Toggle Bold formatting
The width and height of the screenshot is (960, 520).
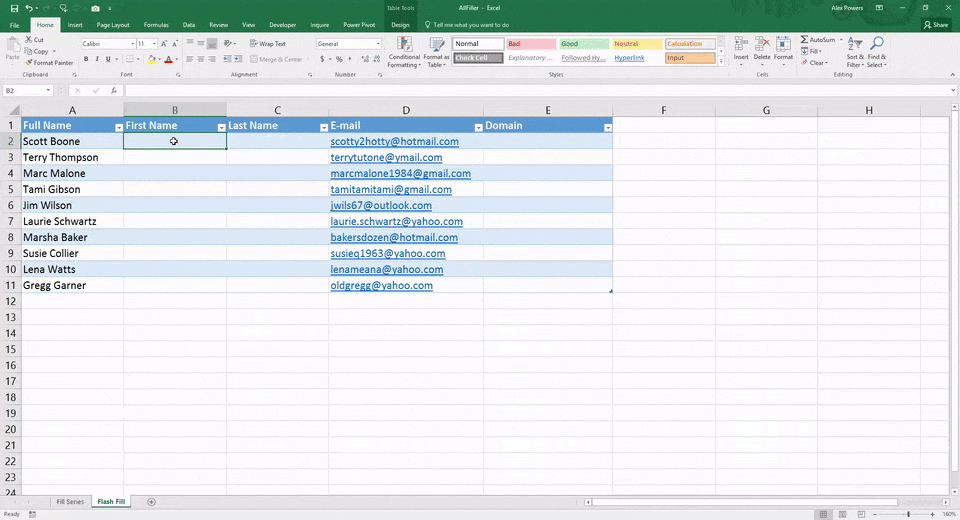(x=86, y=59)
